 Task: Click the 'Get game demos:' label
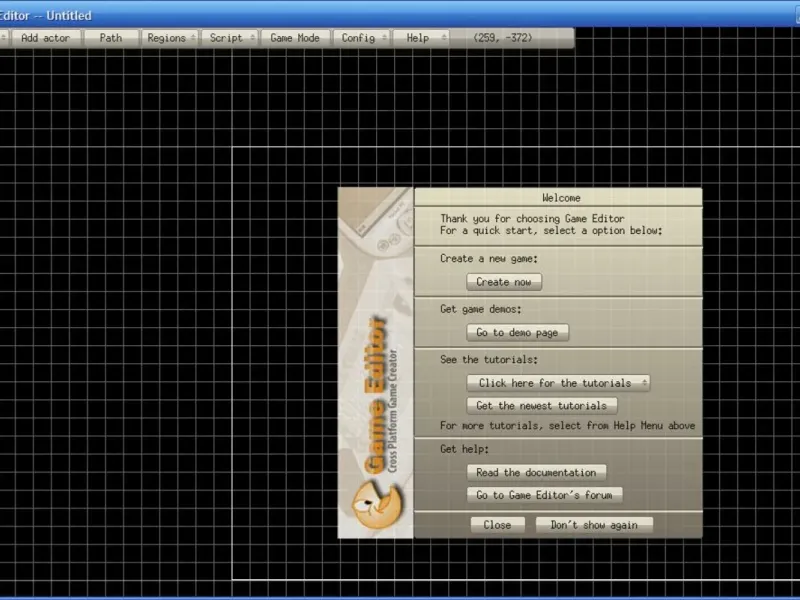481,309
